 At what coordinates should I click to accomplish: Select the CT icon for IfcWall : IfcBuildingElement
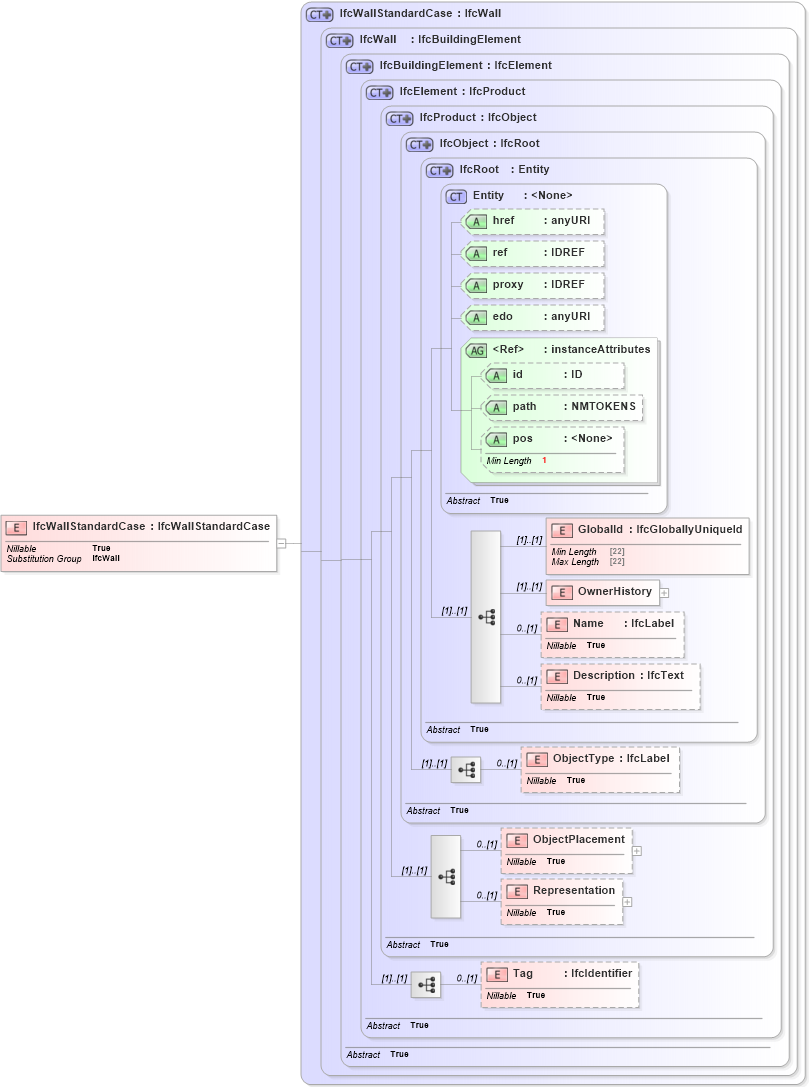337,39
